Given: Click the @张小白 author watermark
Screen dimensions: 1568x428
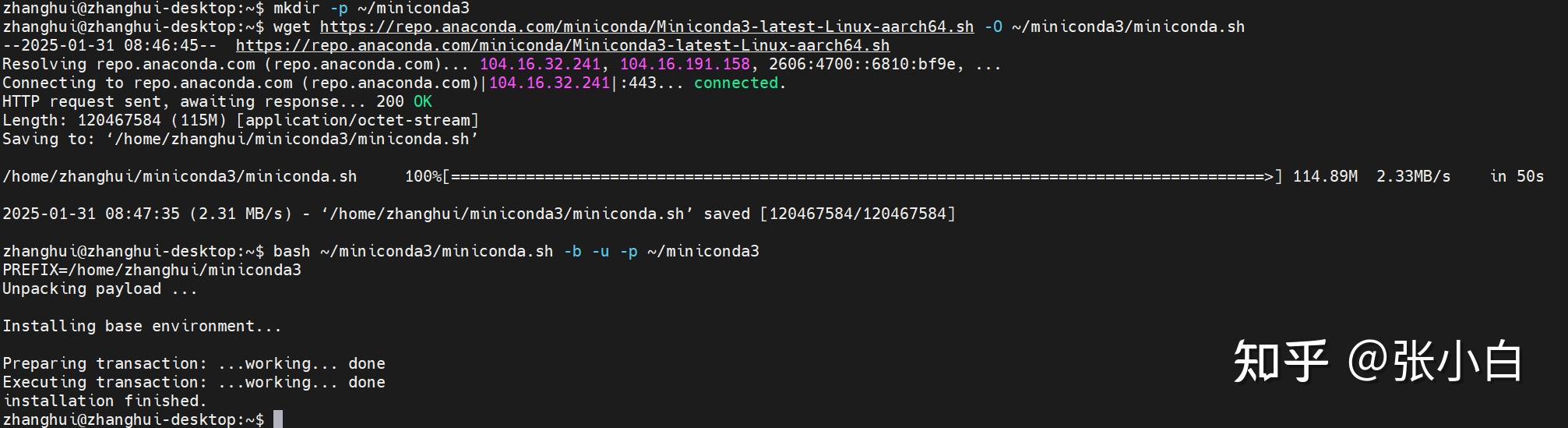Looking at the screenshot, I should (1435, 362).
